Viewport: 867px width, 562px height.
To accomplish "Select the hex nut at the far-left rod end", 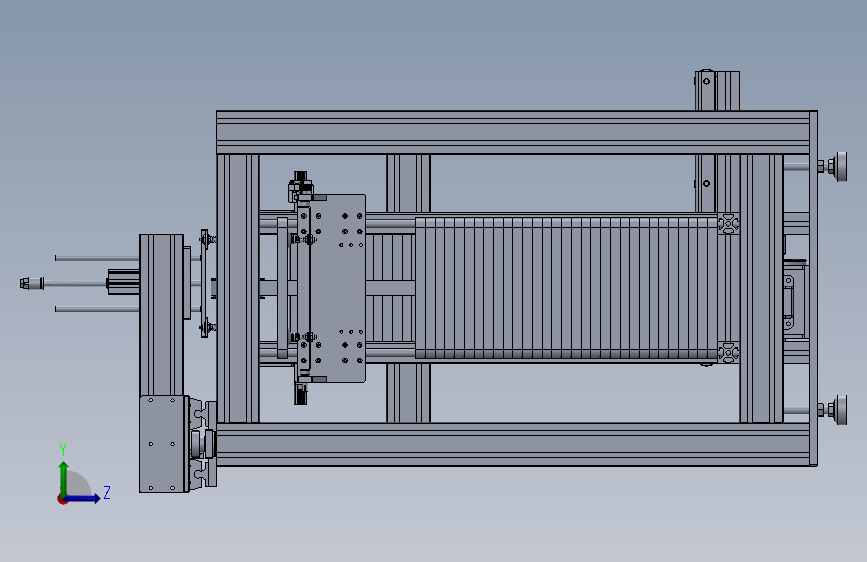I will [x=24, y=283].
